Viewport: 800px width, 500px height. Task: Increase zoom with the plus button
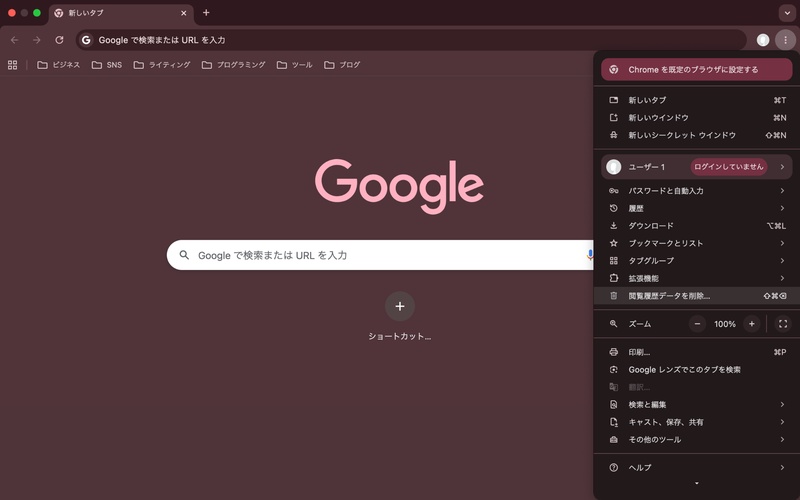click(752, 324)
